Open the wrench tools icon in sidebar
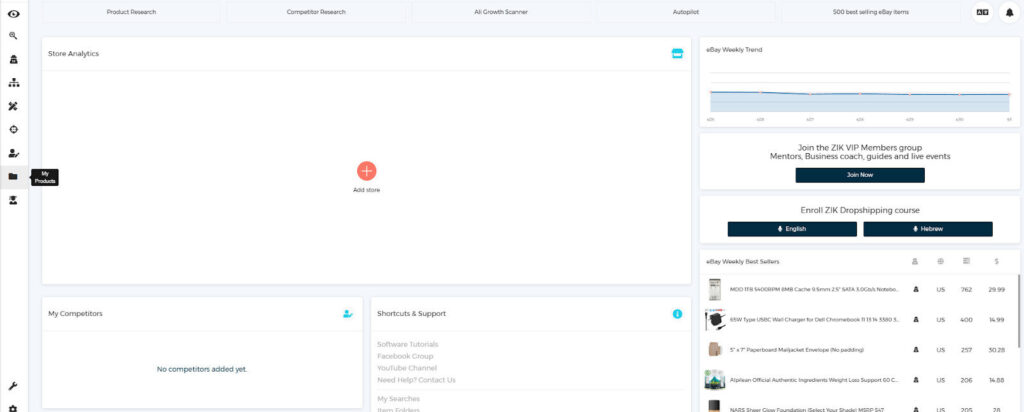The height and width of the screenshot is (412, 1024). [13, 386]
